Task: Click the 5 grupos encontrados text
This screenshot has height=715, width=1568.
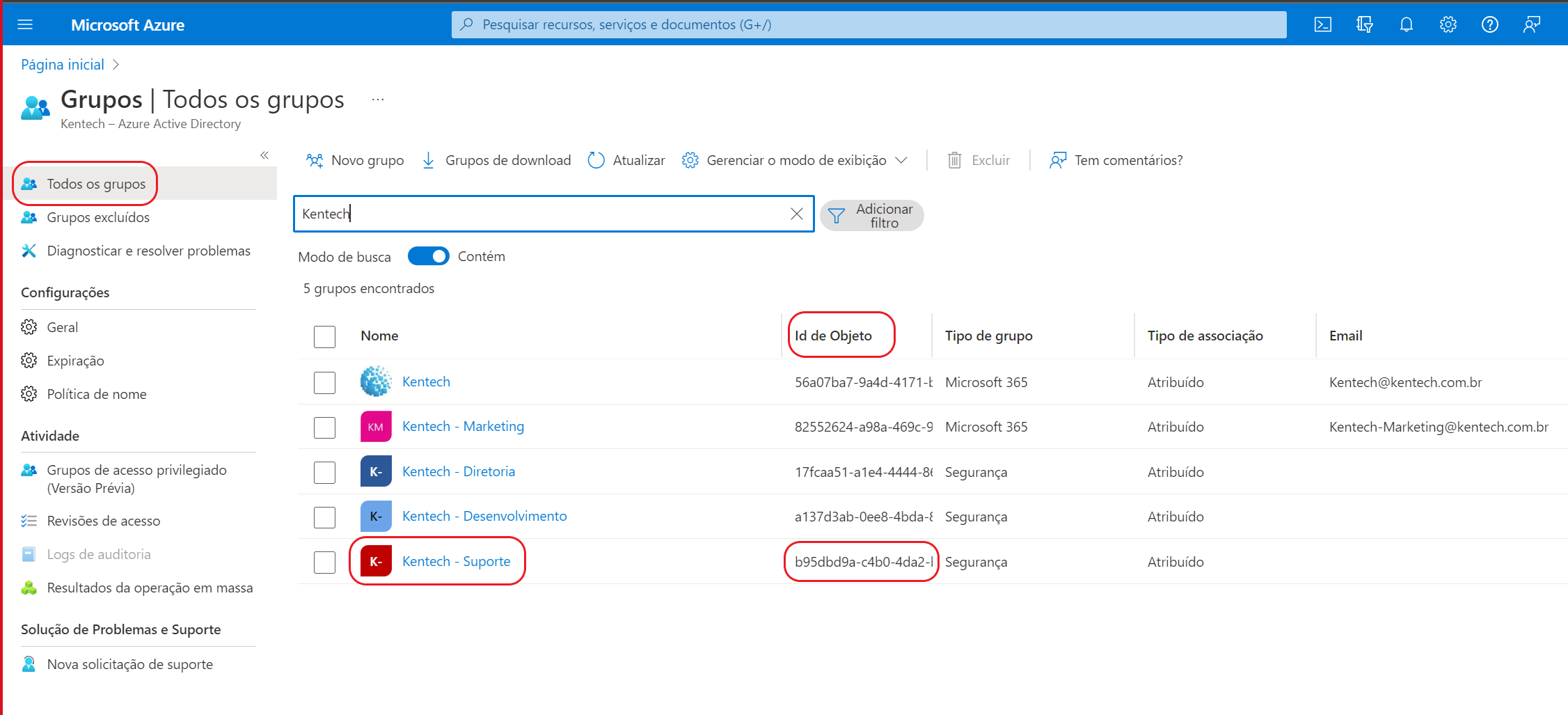Action: [368, 288]
